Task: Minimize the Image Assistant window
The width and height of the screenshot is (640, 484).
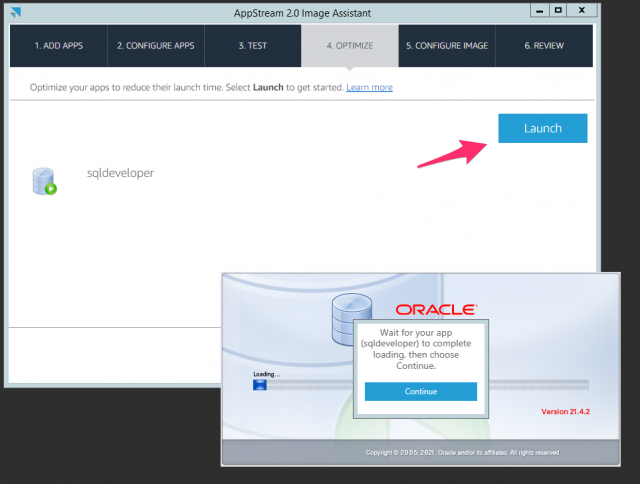Action: coord(540,10)
